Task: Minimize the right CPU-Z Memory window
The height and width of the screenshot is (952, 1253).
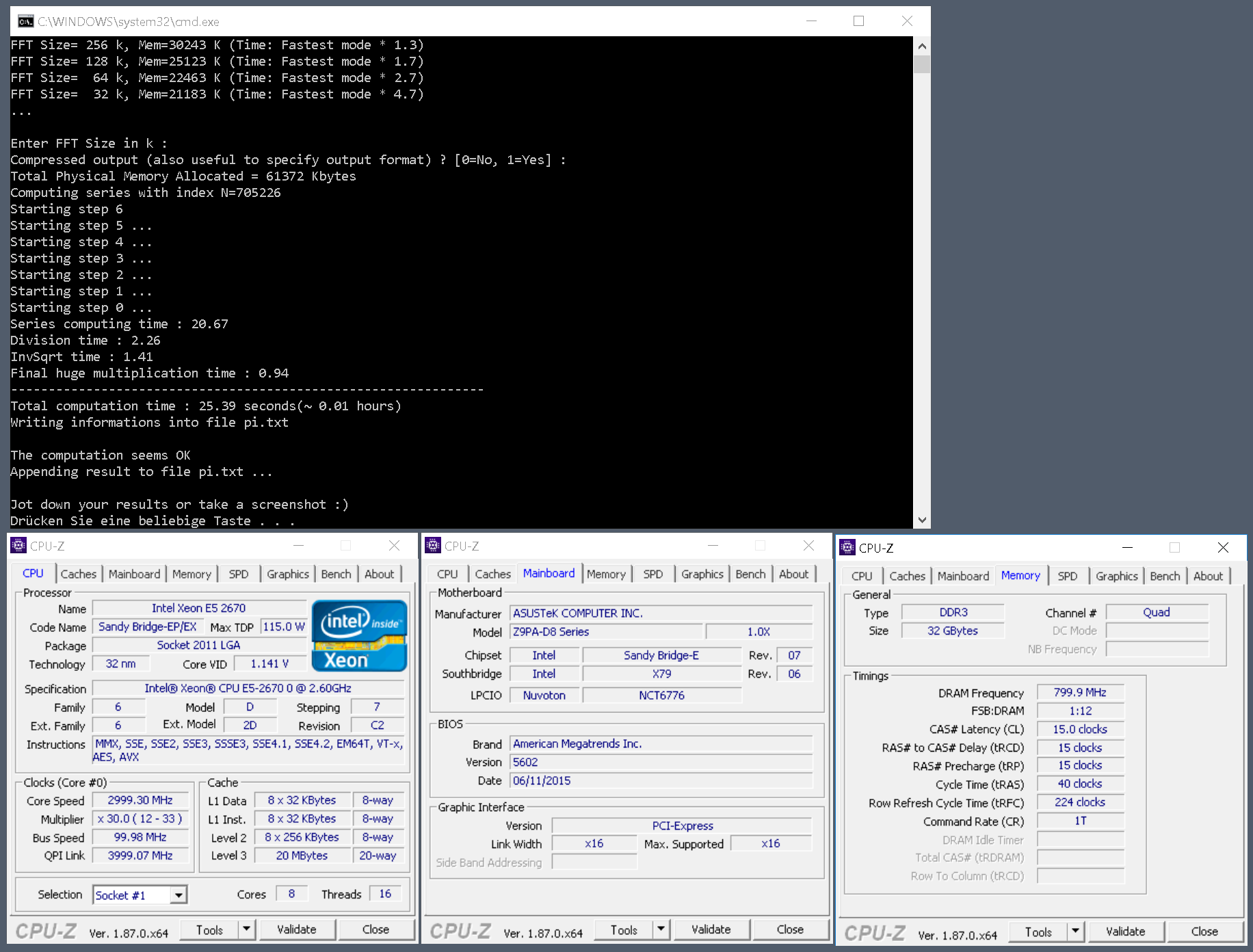Action: pos(1127,547)
